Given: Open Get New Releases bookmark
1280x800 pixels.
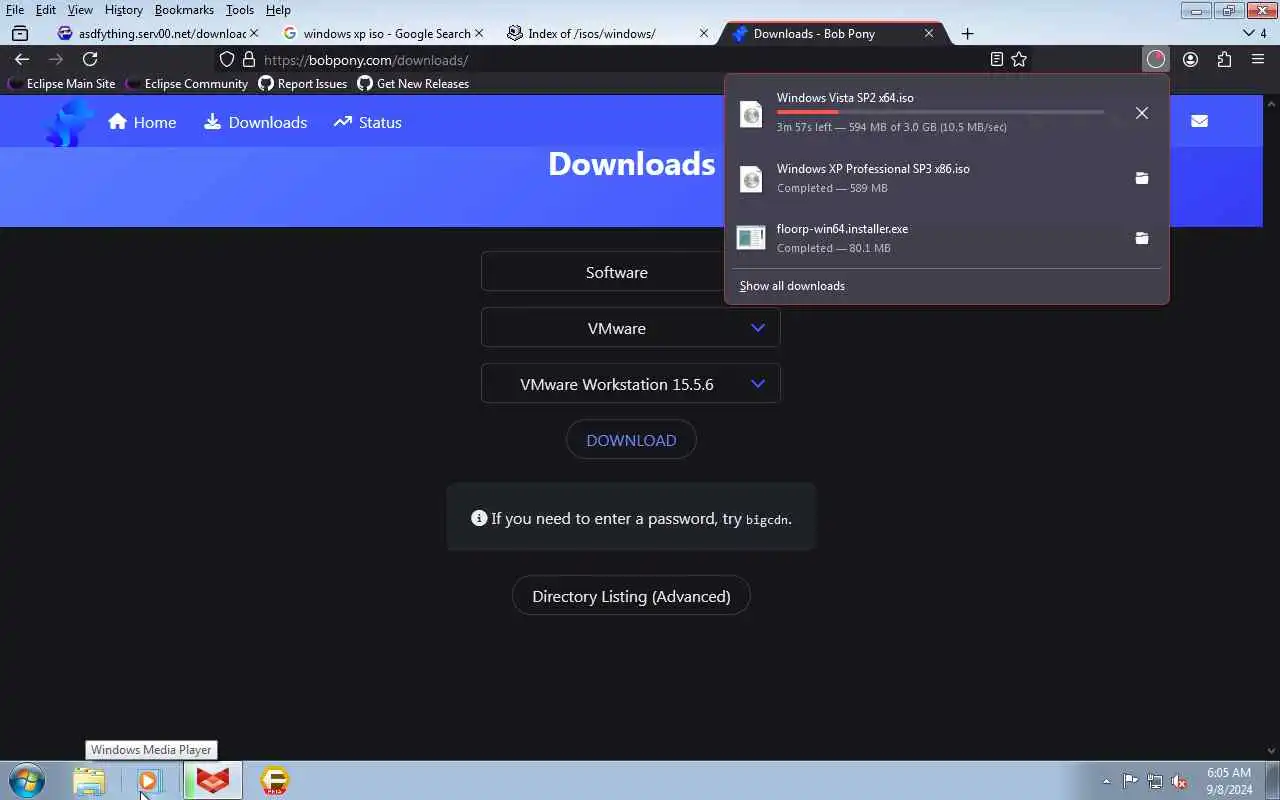Looking at the screenshot, I should pyautogui.click(x=413, y=84).
